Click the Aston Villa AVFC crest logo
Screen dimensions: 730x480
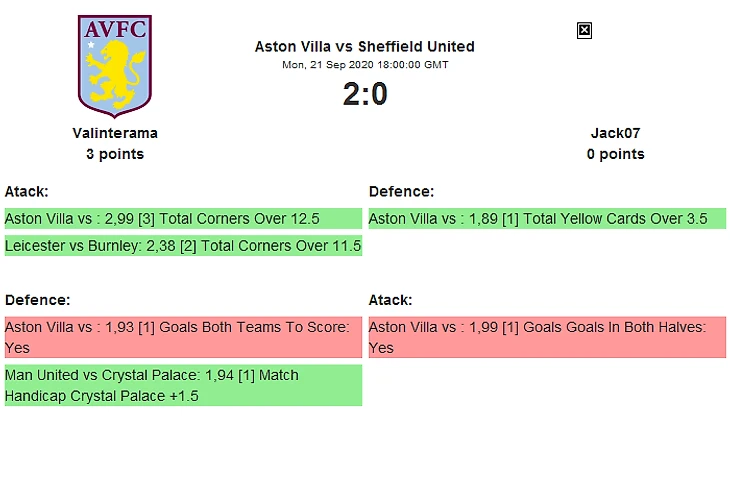115,66
